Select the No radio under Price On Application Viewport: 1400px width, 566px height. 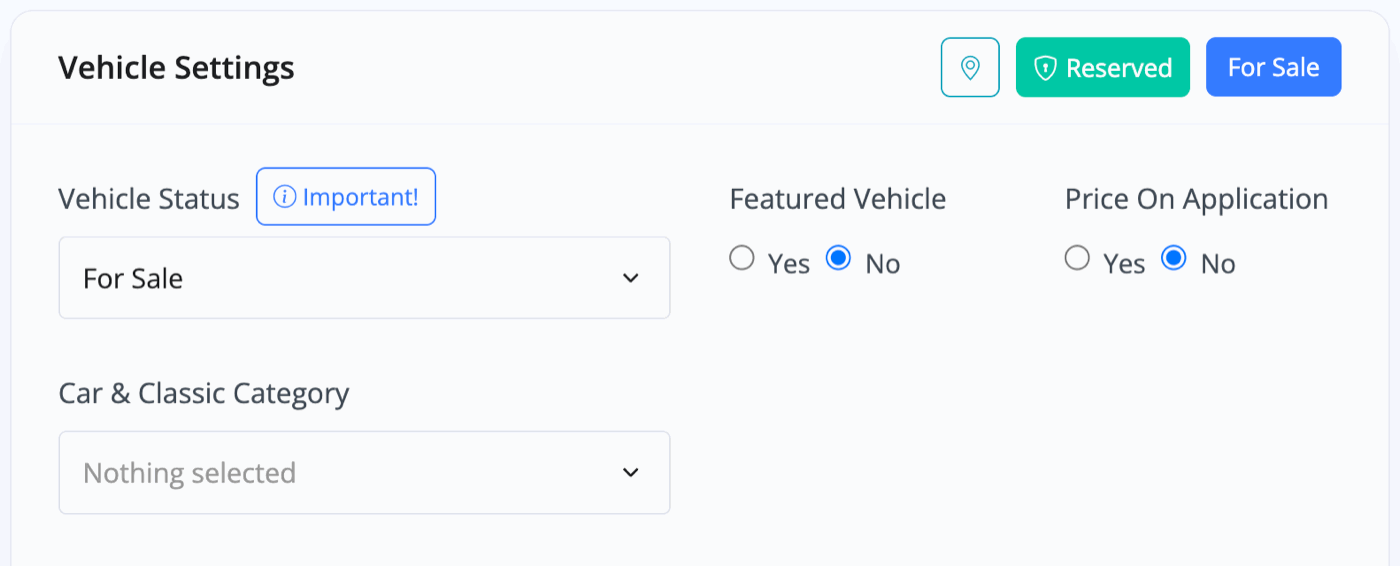click(x=1173, y=259)
